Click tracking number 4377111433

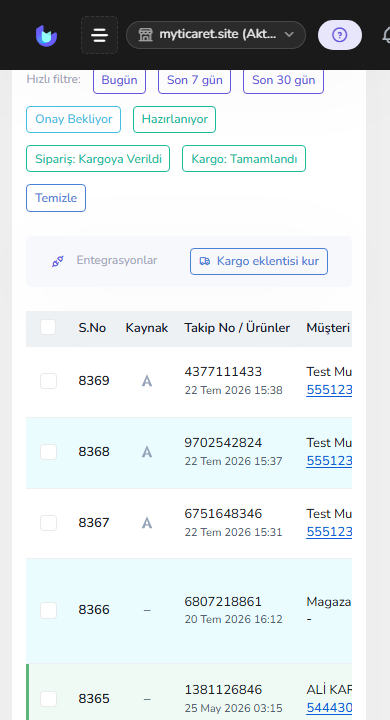[223, 371]
